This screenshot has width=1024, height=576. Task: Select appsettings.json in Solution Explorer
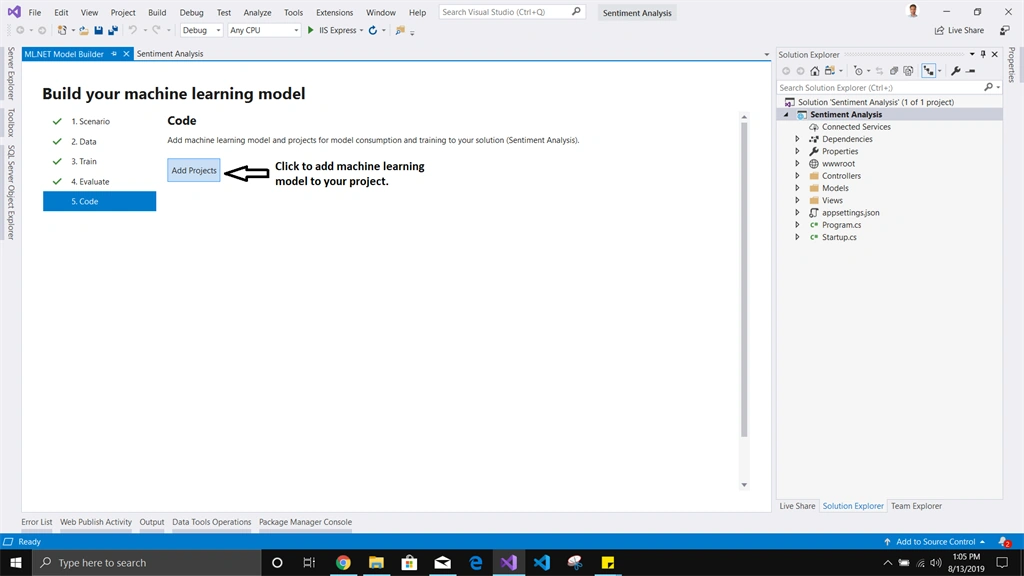[850, 212]
